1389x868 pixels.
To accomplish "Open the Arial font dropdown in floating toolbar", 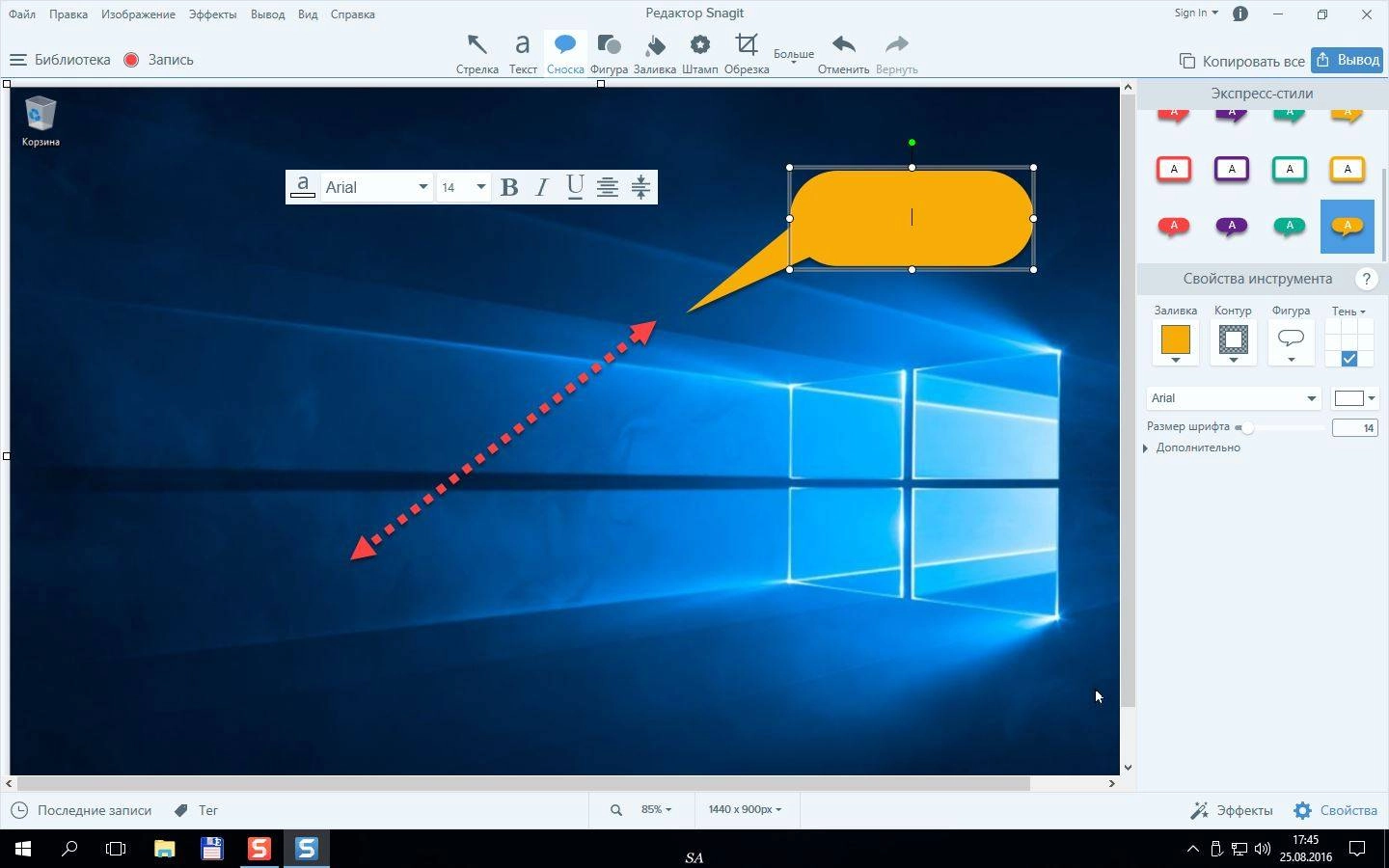I will (x=376, y=187).
